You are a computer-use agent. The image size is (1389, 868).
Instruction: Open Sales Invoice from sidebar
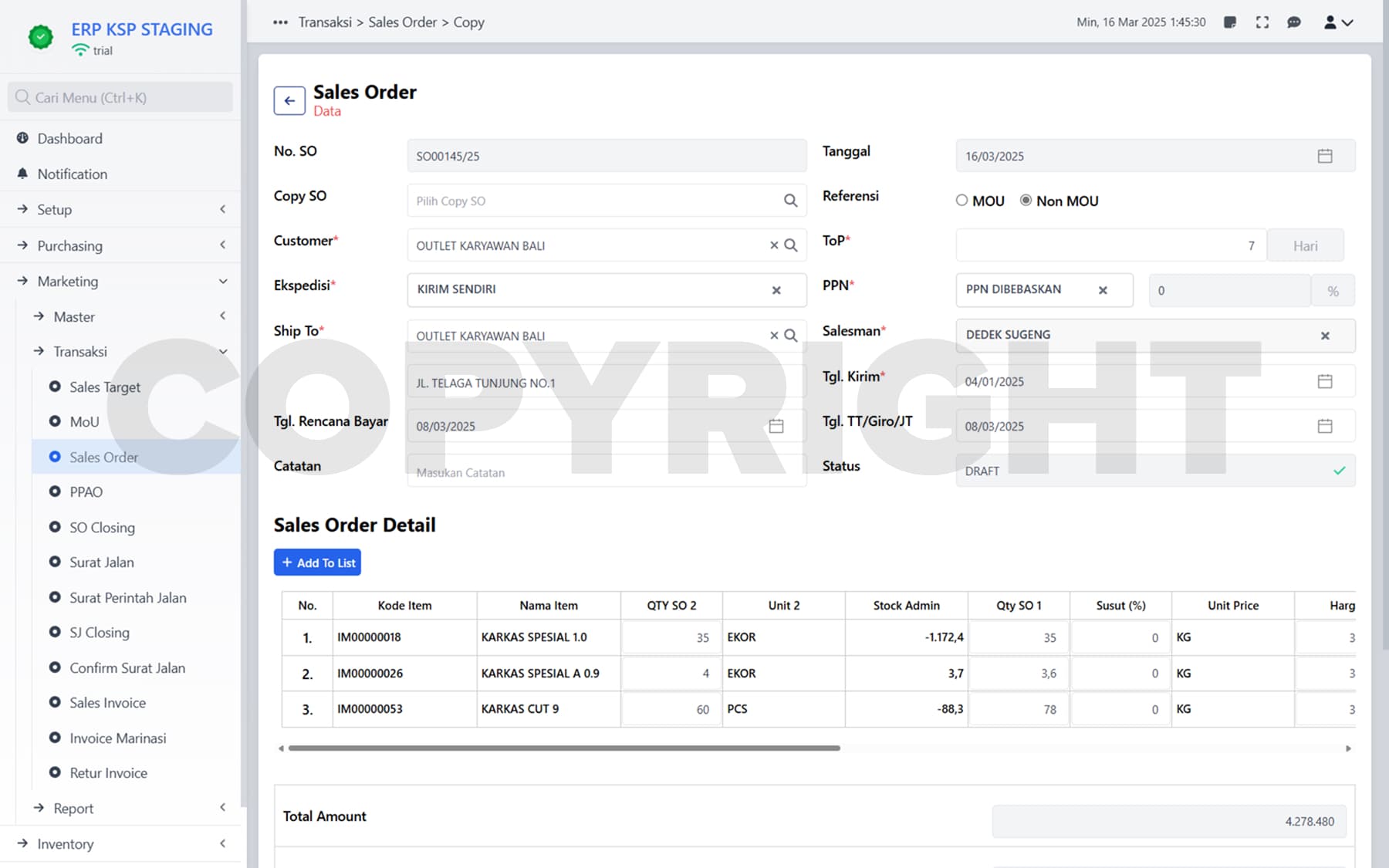coord(107,703)
